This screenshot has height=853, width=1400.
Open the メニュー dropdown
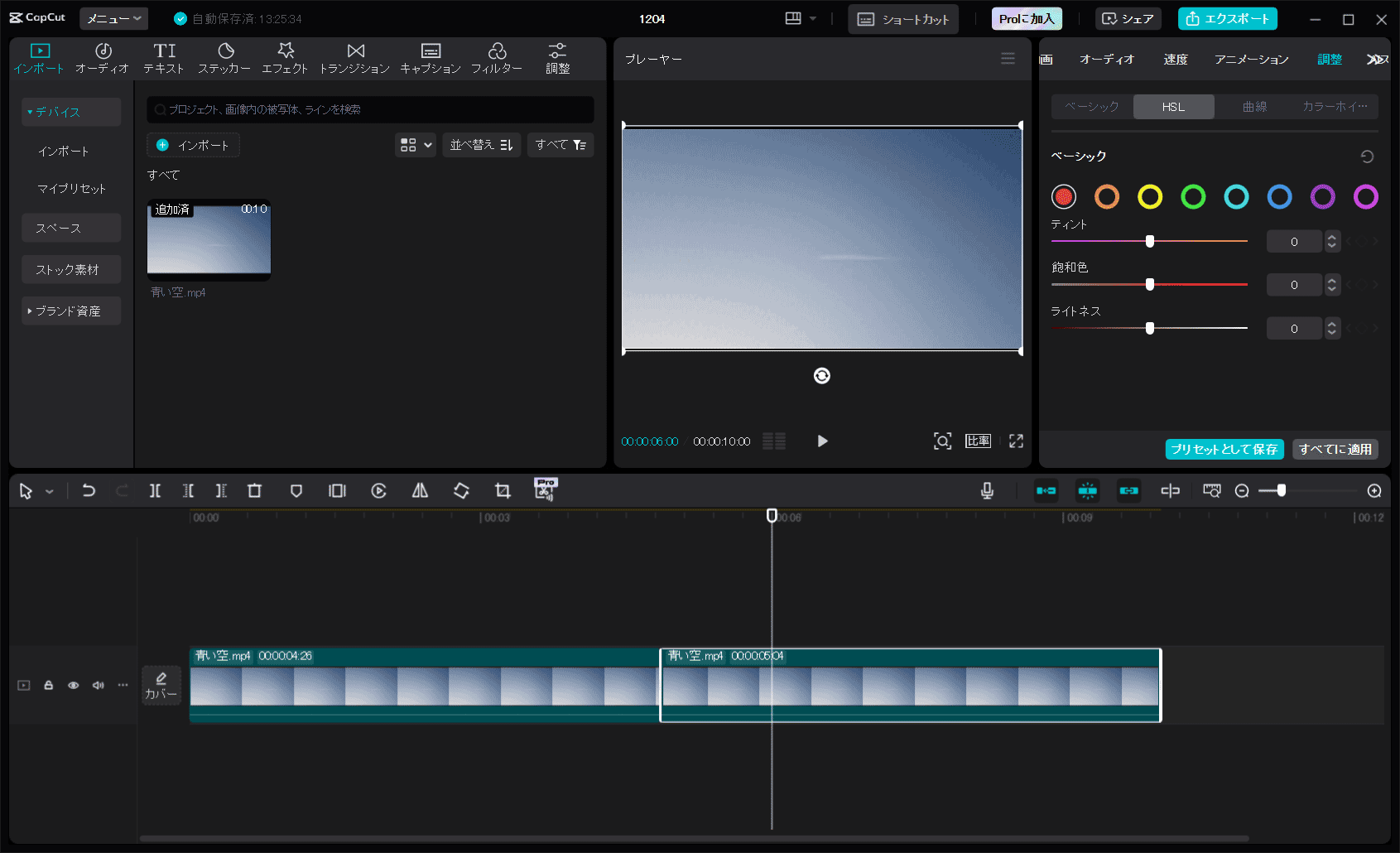(x=113, y=18)
